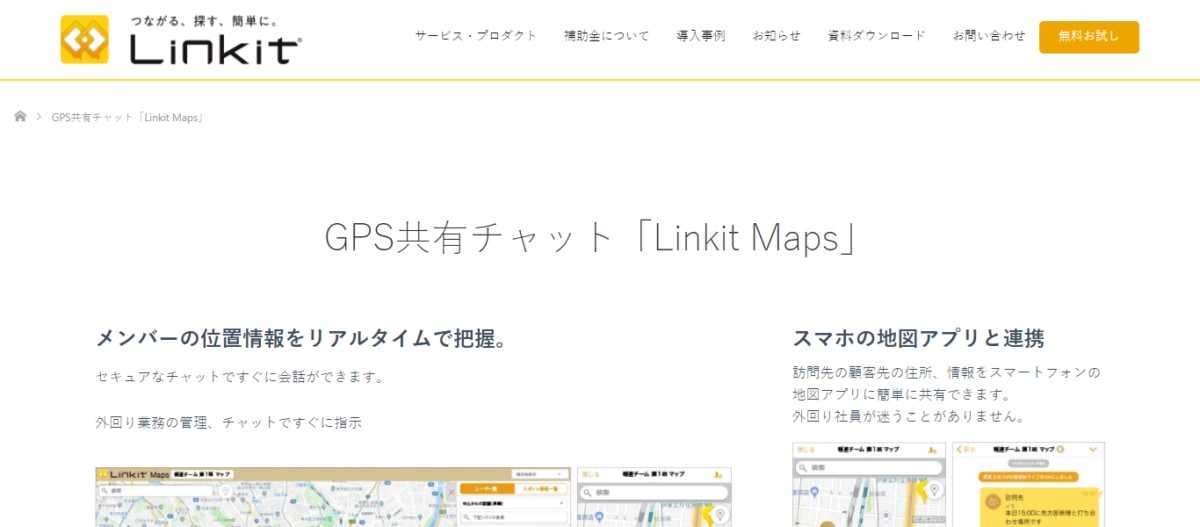Viewport: 1200px width, 527px height.
Task: Click text 外回り業務の管理、チャットですぐに指示
Action: pos(228,422)
